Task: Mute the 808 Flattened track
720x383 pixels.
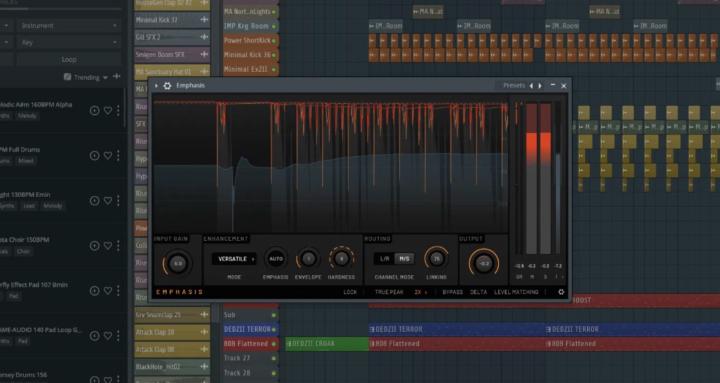Action: [274, 344]
